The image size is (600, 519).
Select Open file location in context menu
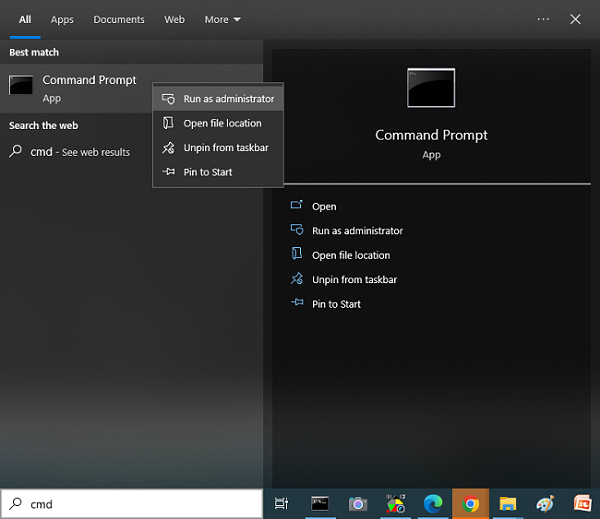pos(222,123)
